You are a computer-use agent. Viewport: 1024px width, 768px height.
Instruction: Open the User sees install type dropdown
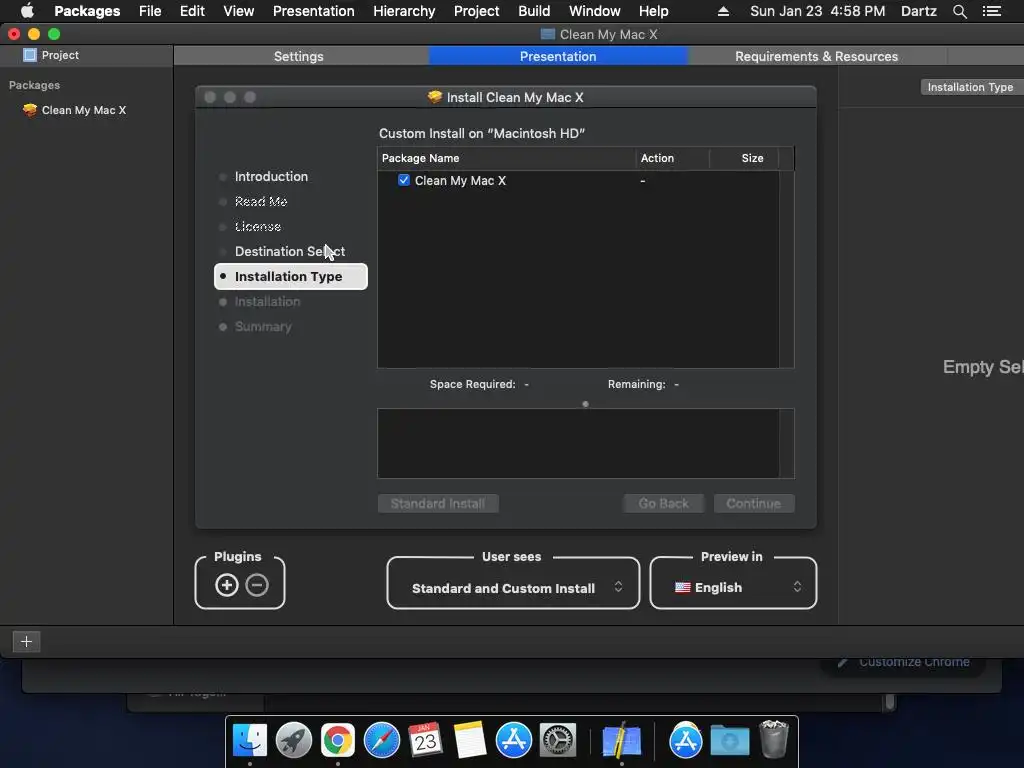[513, 588]
